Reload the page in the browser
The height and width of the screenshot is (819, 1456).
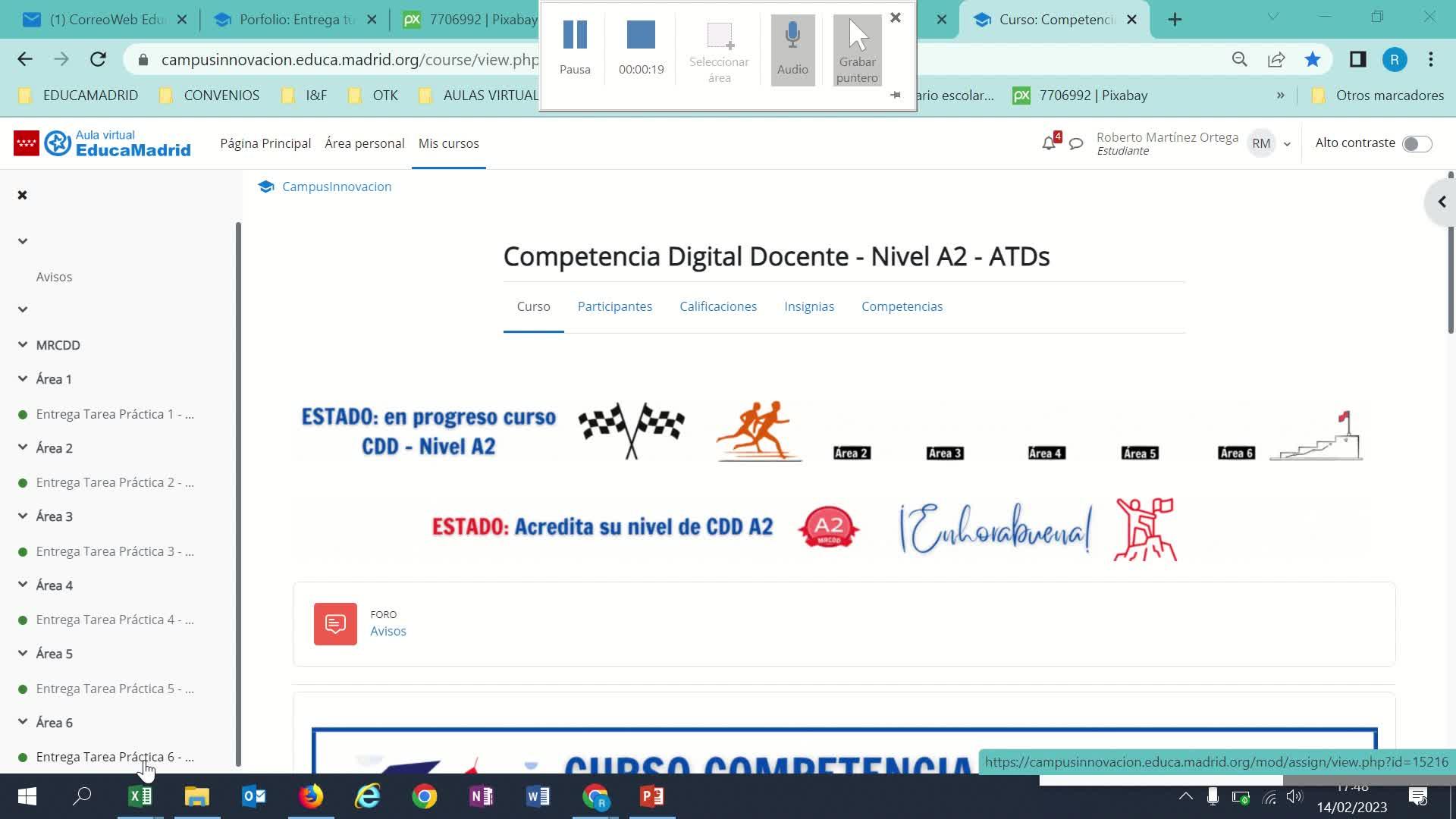pyautogui.click(x=98, y=59)
